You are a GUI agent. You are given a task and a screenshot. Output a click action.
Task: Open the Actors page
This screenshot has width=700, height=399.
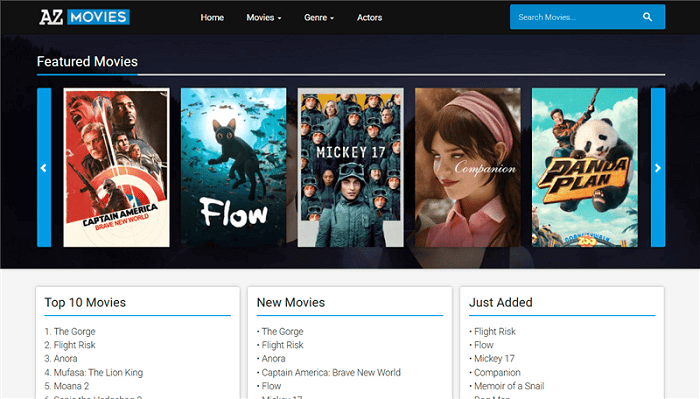369,17
